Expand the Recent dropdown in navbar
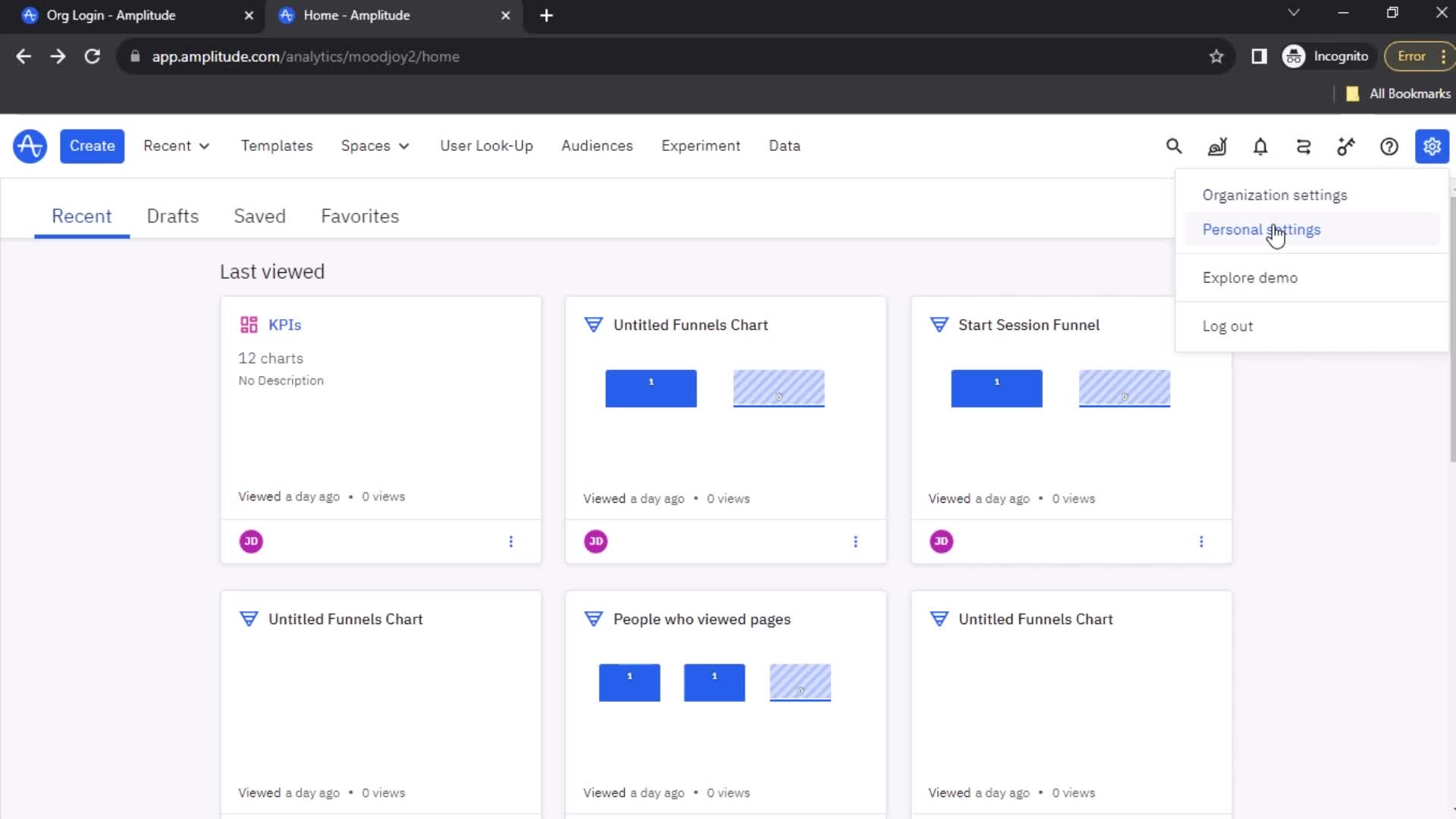 tap(176, 146)
